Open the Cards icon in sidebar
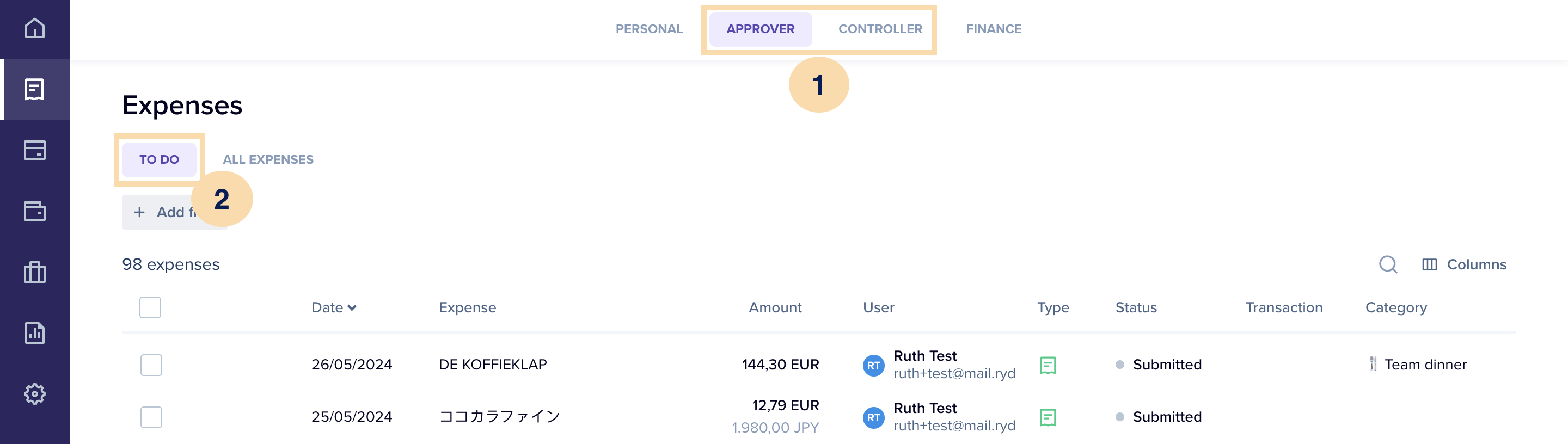This screenshot has height=444, width=1568. tap(35, 150)
